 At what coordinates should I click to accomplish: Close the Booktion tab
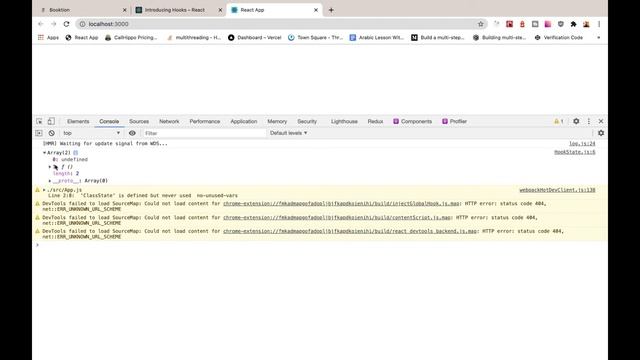tap(124, 10)
